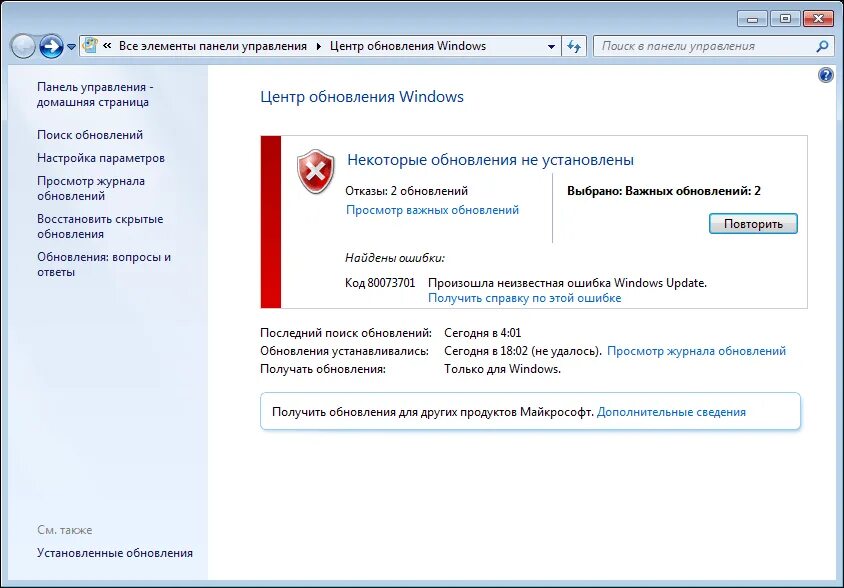Click 'Отказы: 2 обновлений' text

point(406,191)
